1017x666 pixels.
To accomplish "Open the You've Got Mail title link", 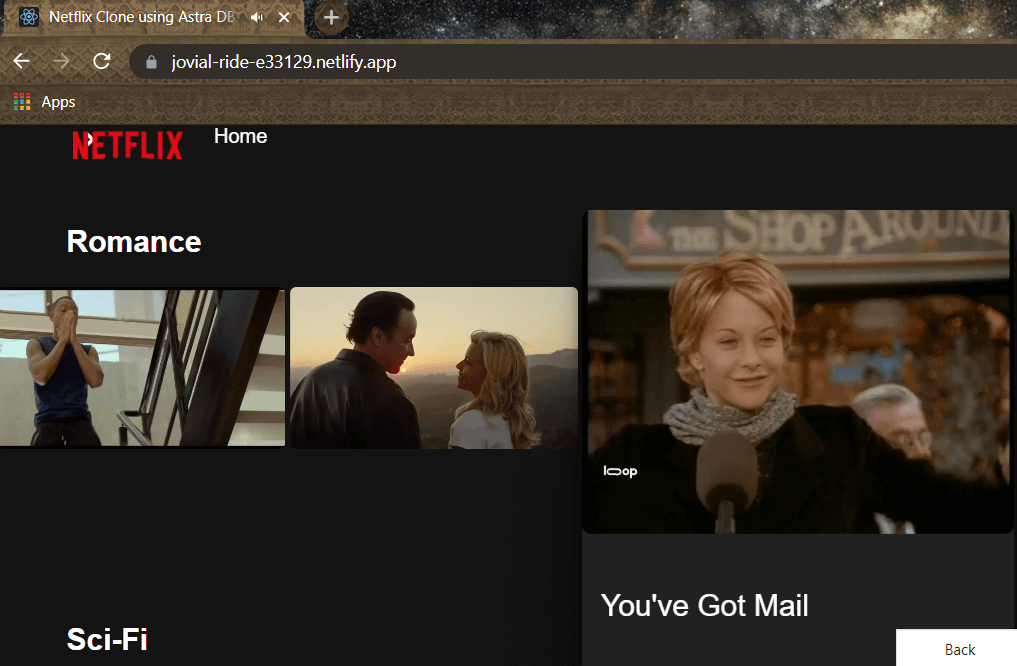I will [x=705, y=605].
